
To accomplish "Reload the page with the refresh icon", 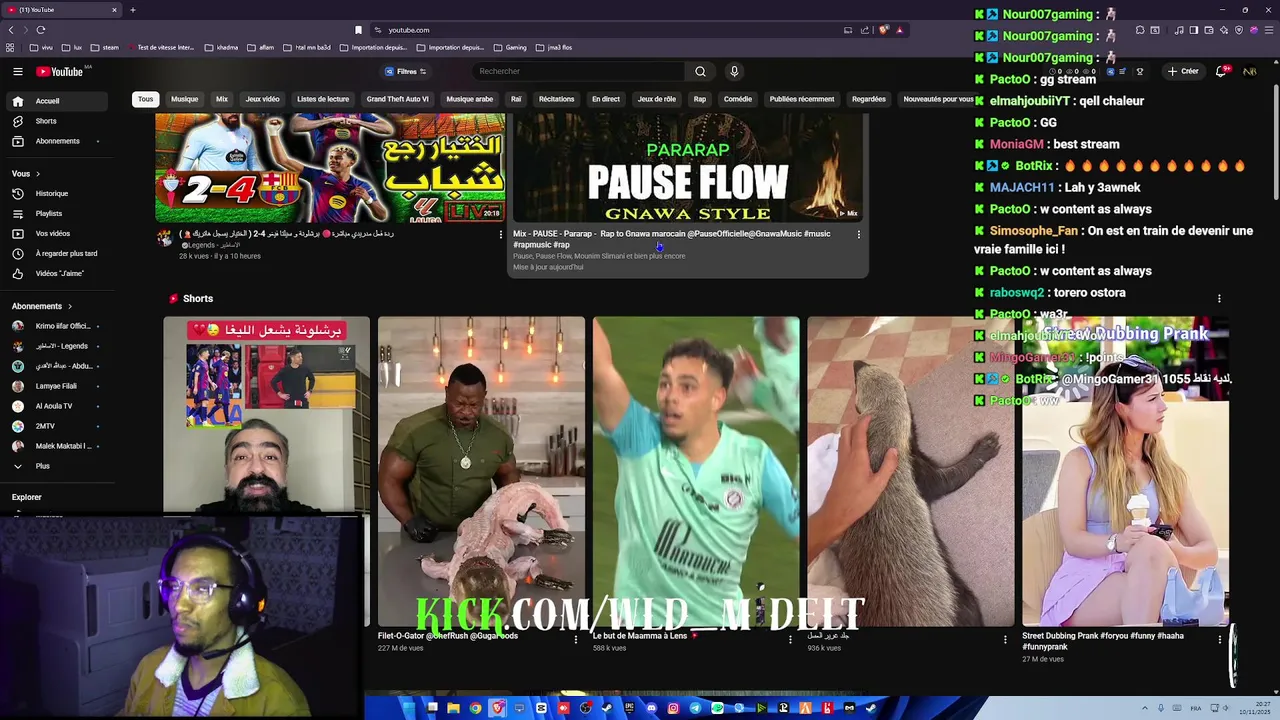I will click(x=41, y=30).
